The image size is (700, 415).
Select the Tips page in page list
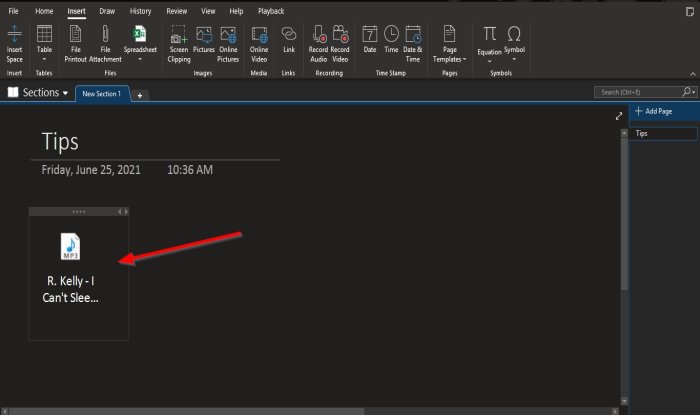coord(663,133)
